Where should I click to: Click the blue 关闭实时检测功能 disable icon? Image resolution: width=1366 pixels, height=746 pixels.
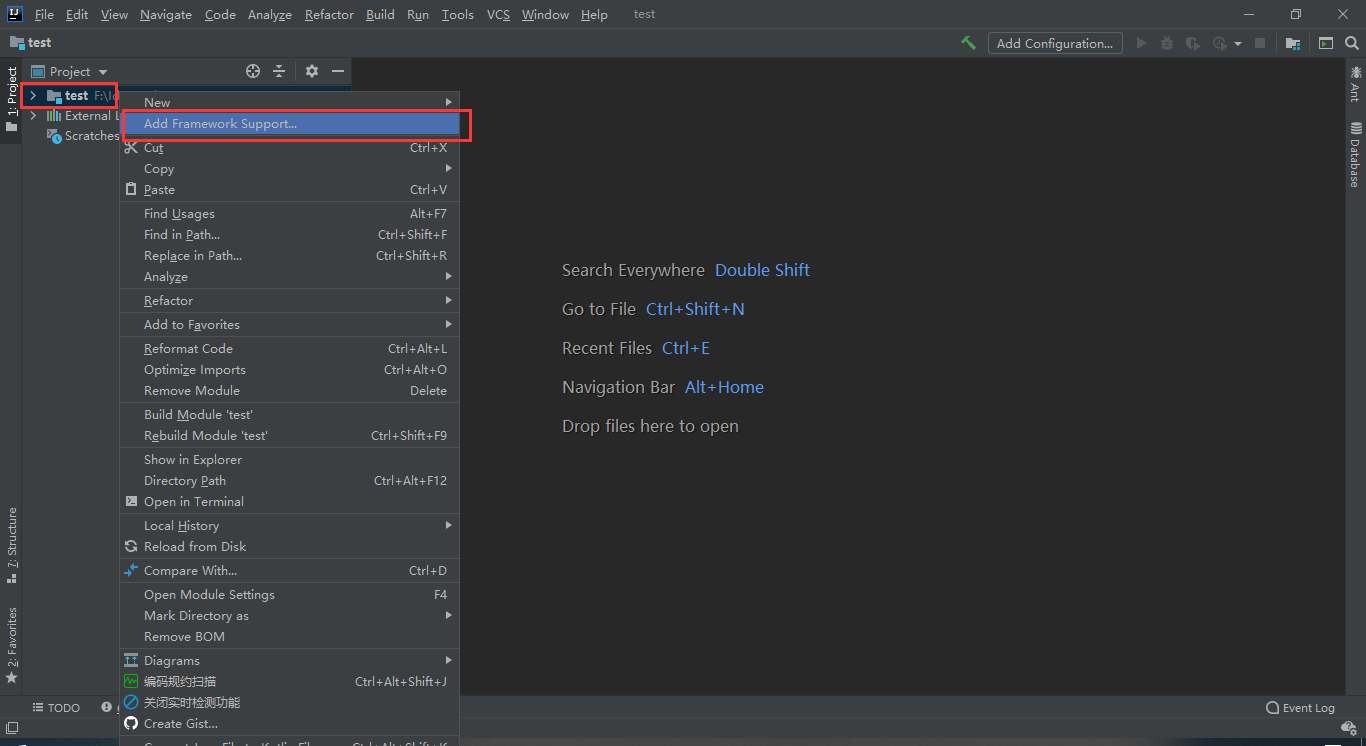click(131, 702)
